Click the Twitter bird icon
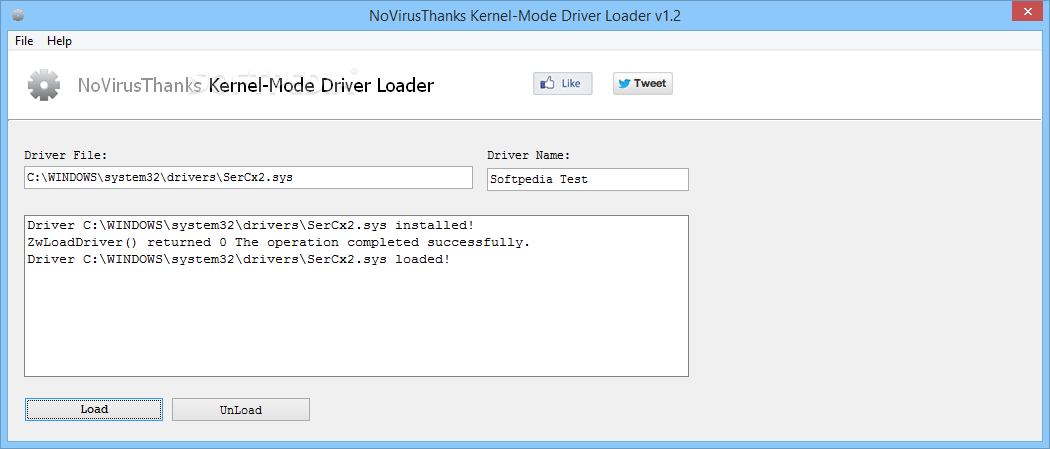 point(624,84)
